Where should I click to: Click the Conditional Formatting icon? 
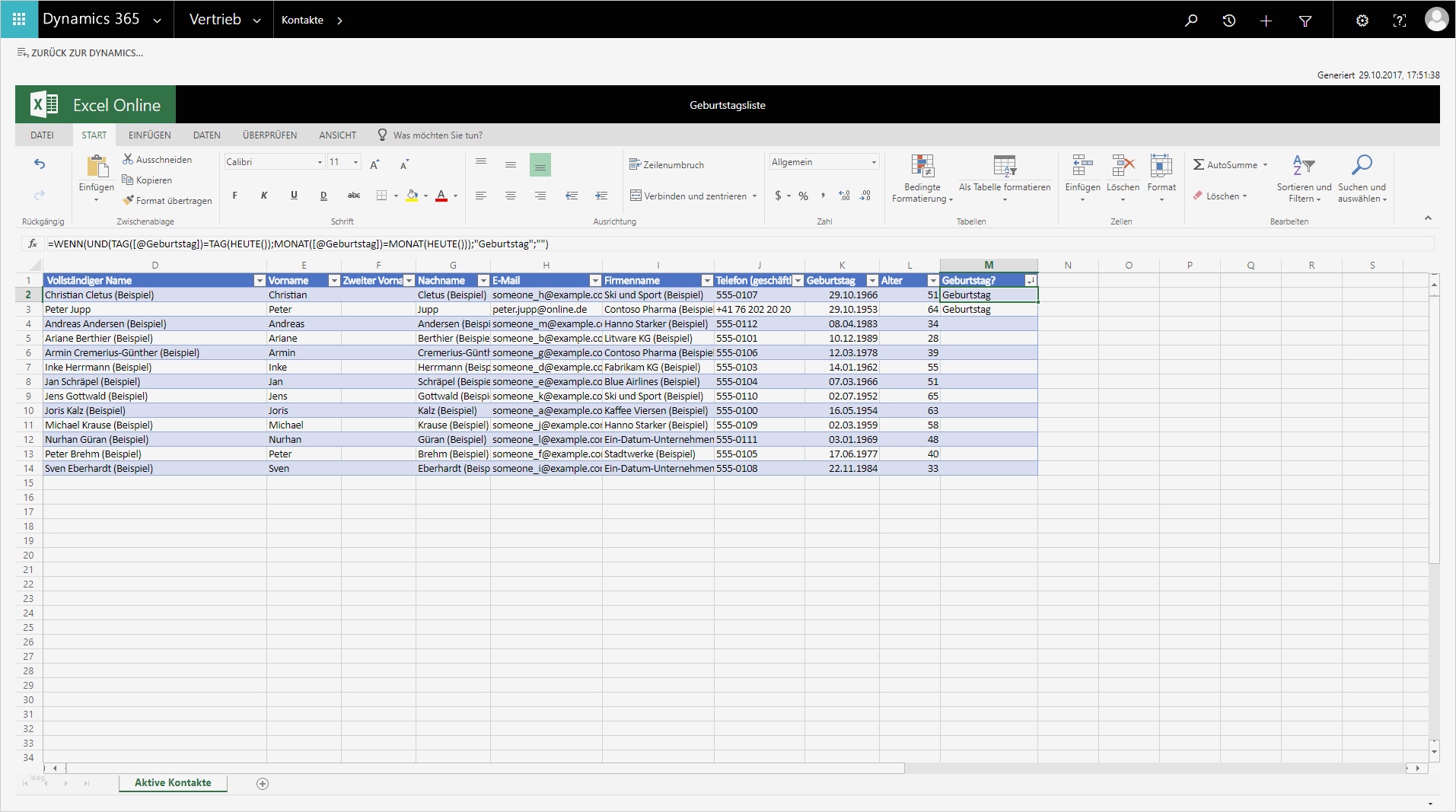click(922, 166)
